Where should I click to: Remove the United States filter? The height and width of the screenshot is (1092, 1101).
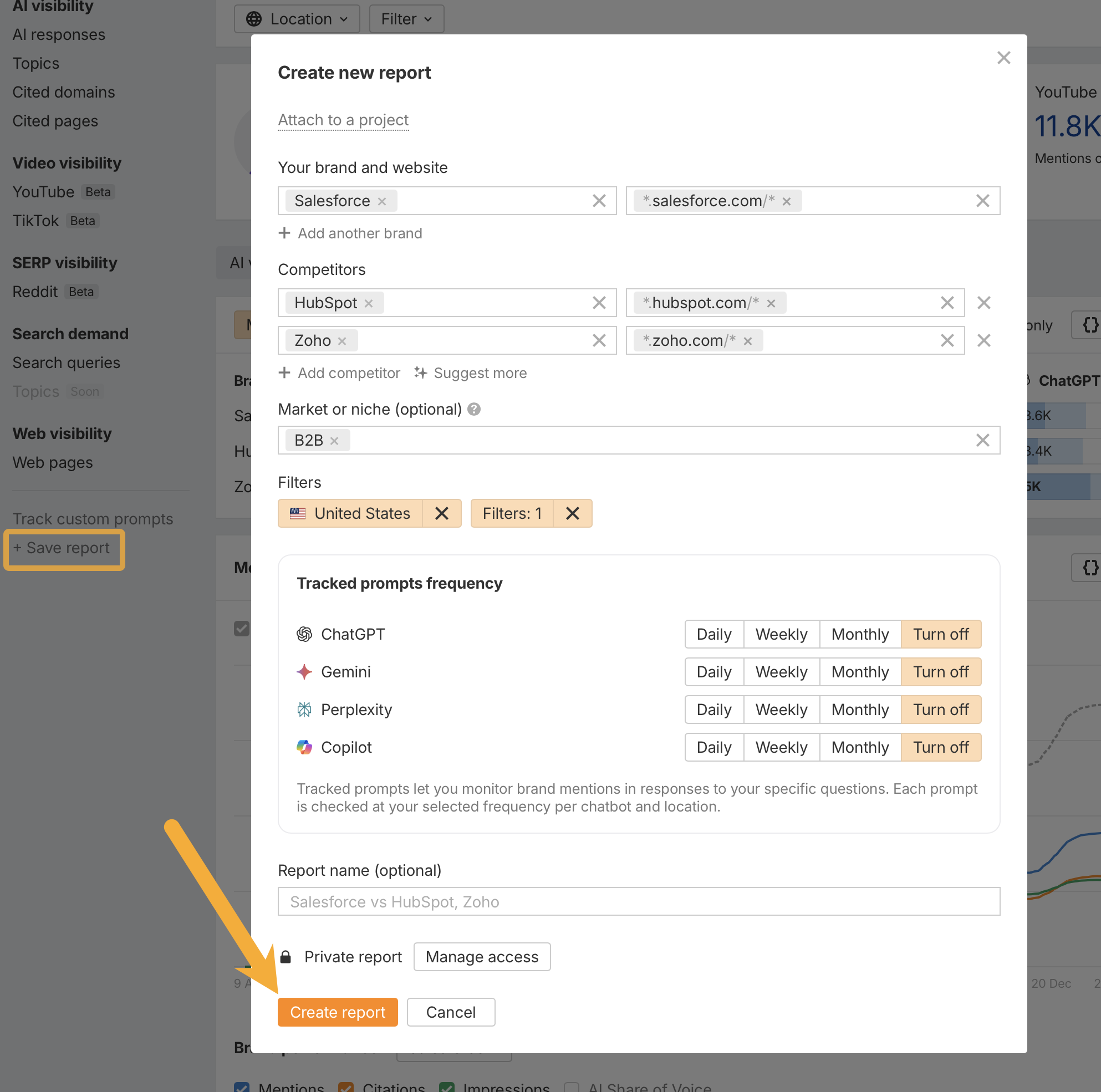(x=441, y=513)
